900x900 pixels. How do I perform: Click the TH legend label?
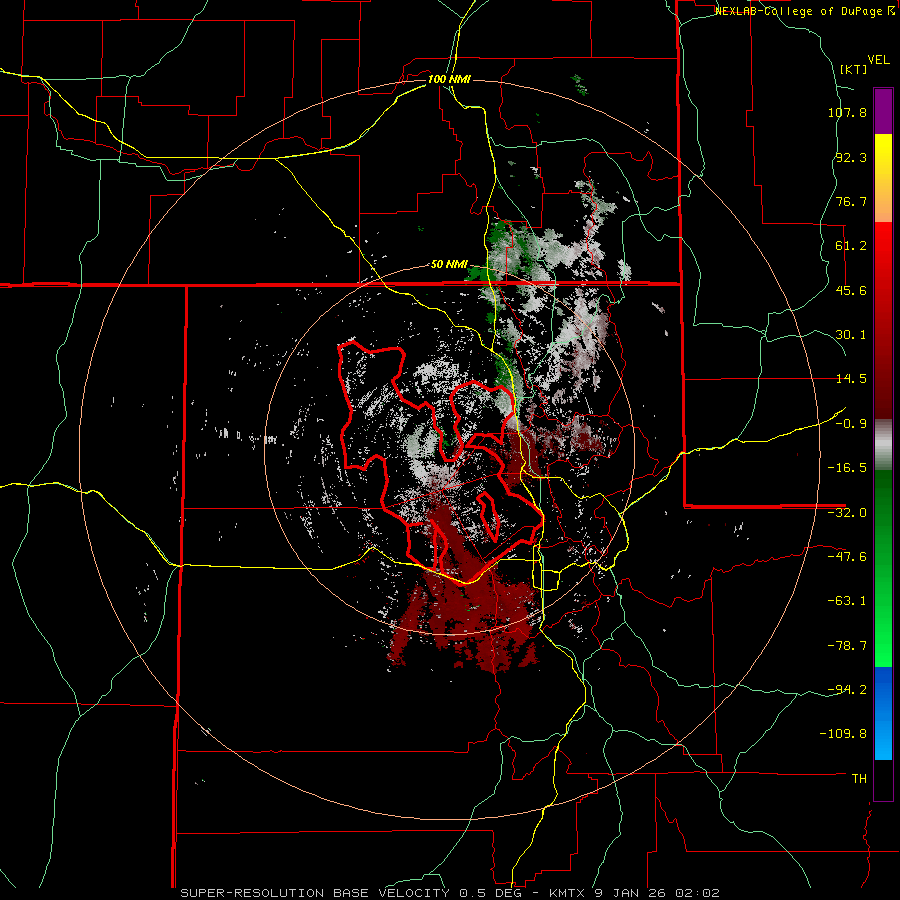pyautogui.click(x=859, y=779)
